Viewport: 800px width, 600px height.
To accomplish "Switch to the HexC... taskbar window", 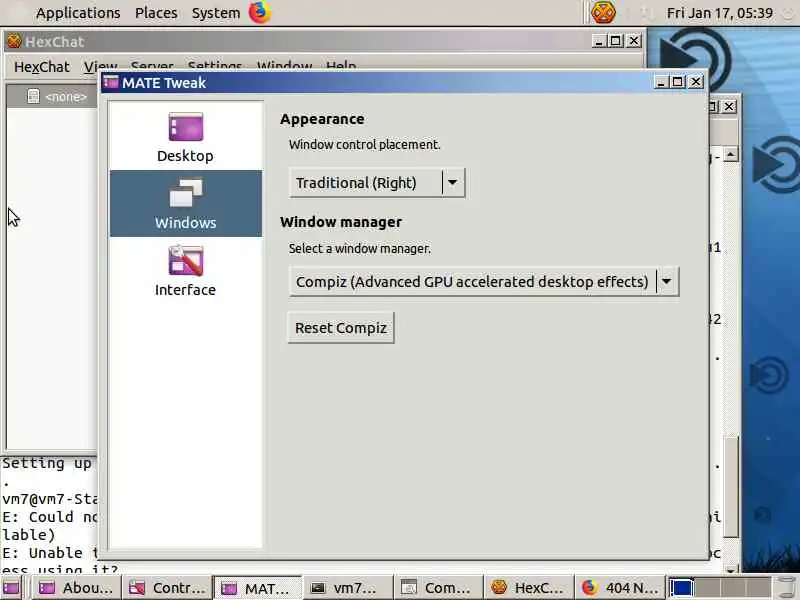I will (529, 588).
